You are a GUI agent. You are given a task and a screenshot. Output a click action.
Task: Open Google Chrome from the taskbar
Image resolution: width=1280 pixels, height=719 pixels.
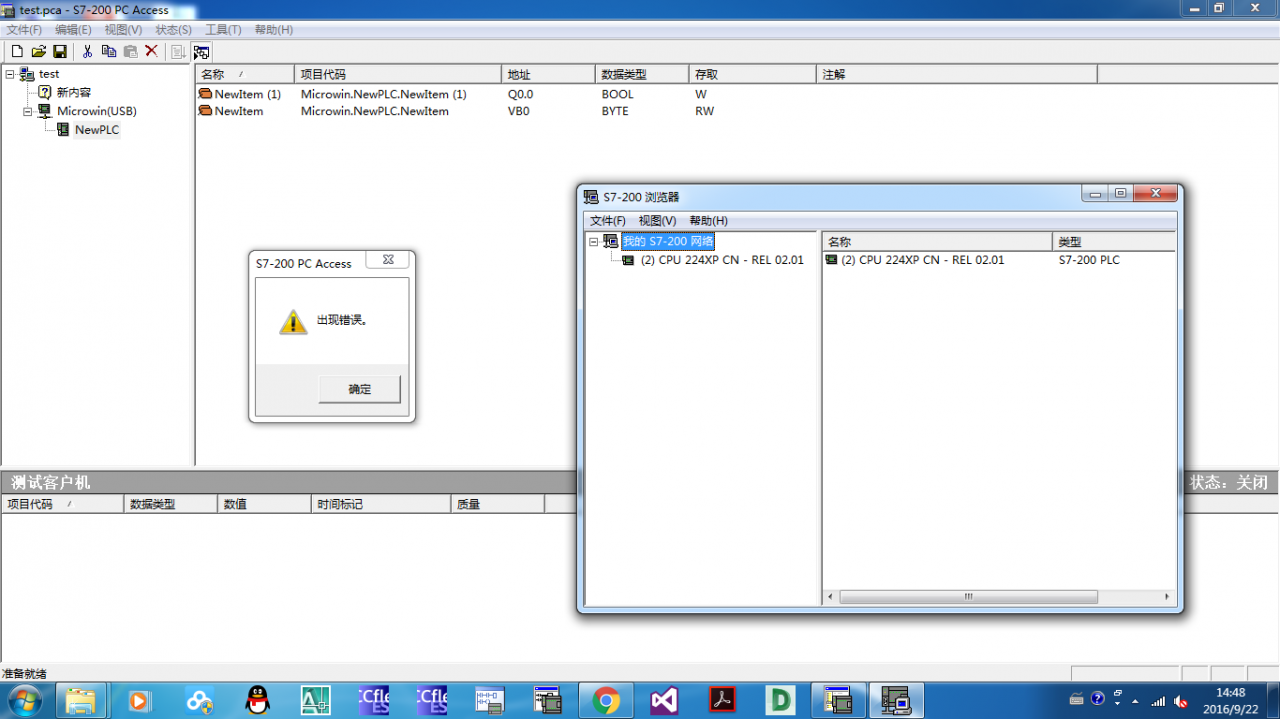[606, 701]
